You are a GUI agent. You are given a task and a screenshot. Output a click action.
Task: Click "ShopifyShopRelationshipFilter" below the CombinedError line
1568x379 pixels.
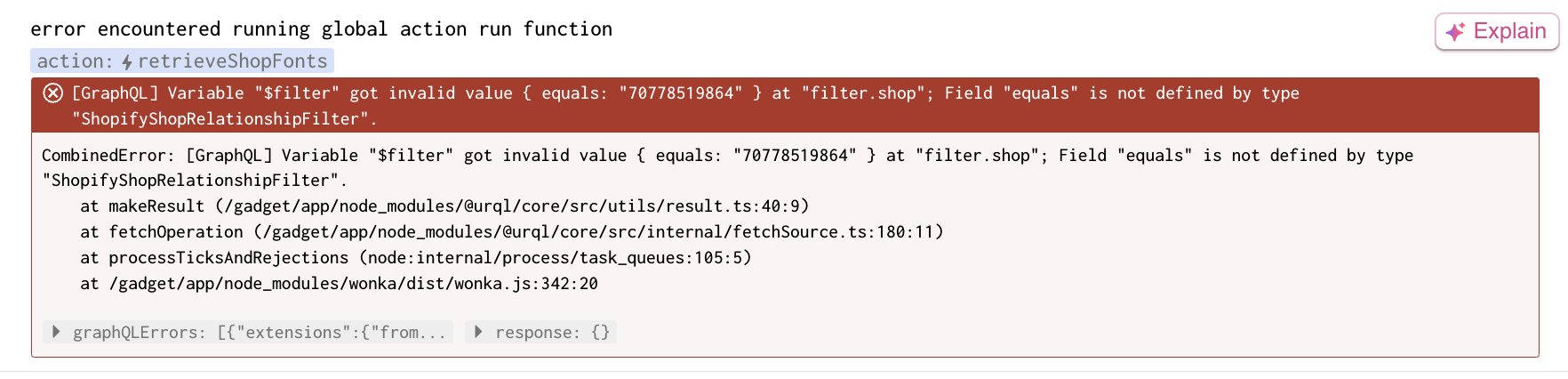click(190, 181)
